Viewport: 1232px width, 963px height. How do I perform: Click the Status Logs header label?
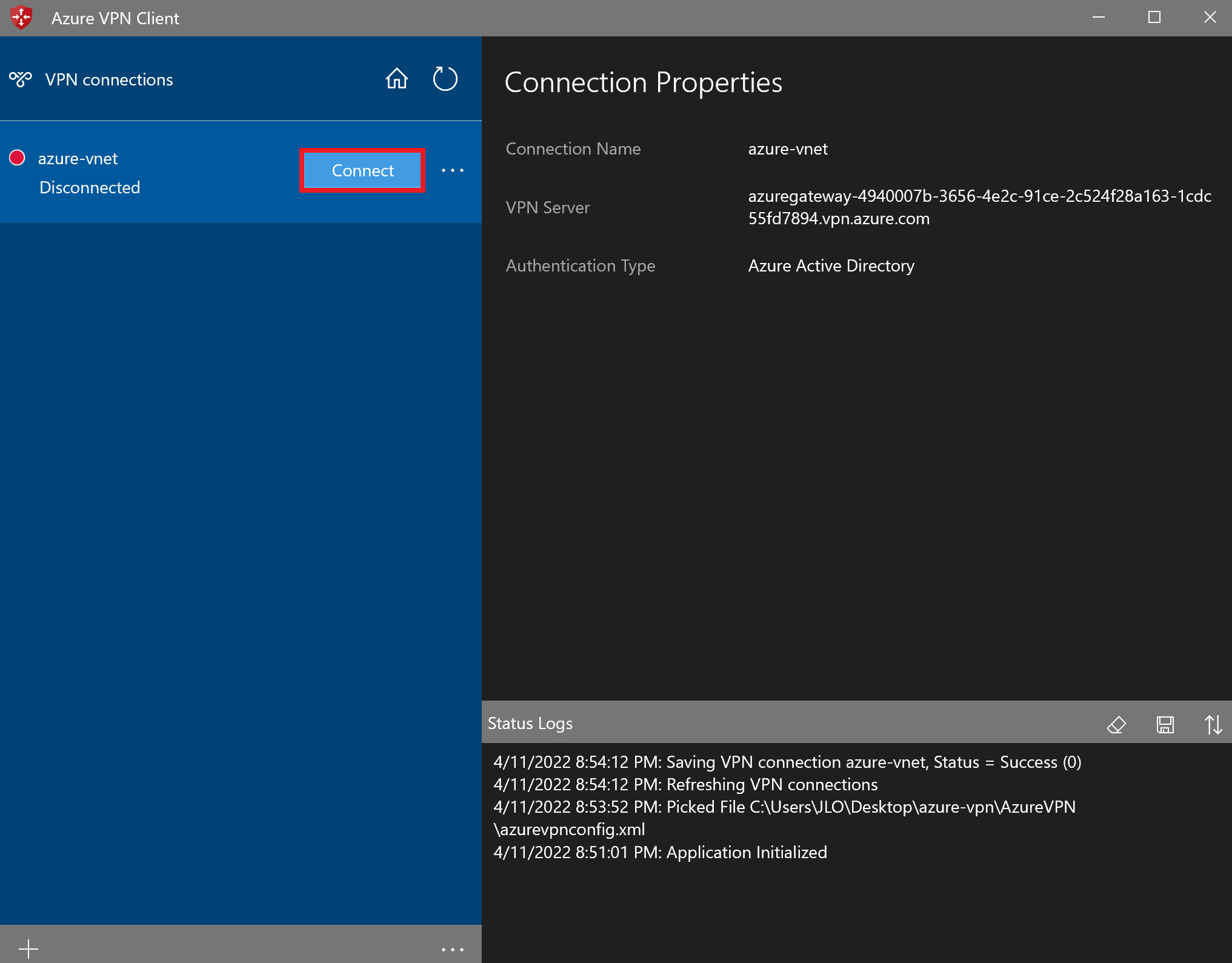tap(530, 723)
